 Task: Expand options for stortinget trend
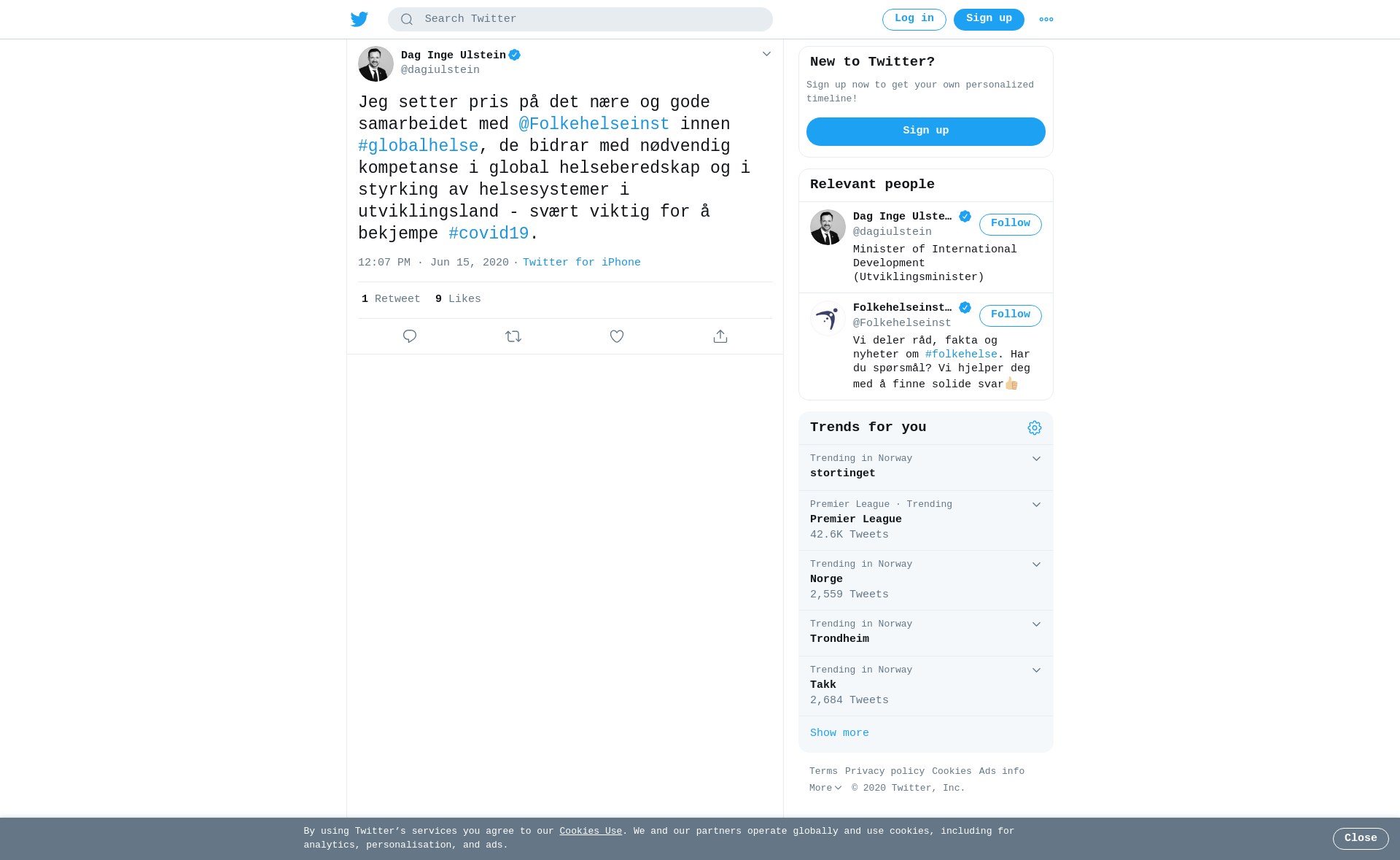tap(1036, 459)
